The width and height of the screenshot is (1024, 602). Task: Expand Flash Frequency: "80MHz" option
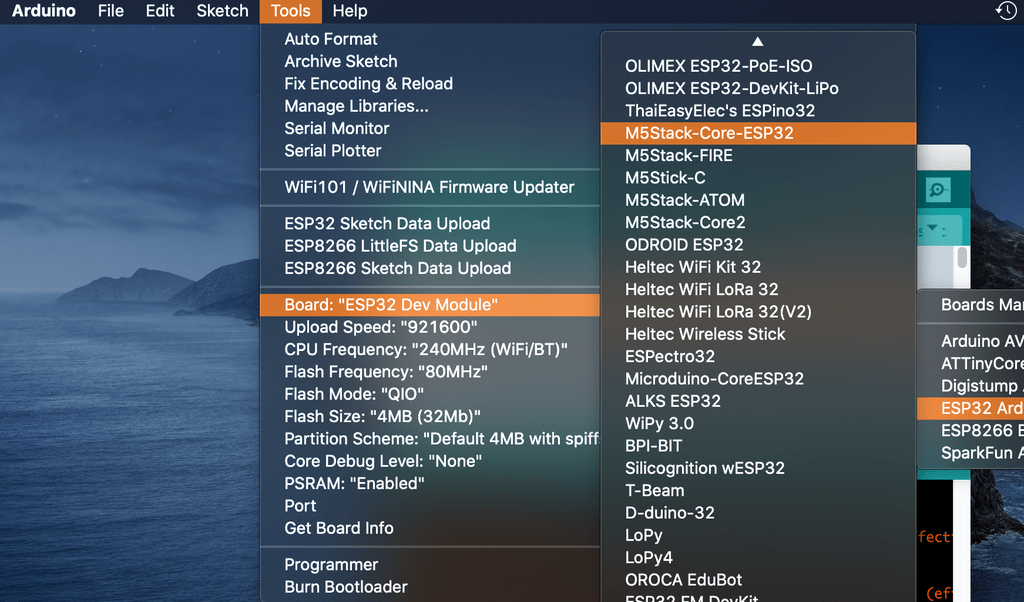coord(430,372)
